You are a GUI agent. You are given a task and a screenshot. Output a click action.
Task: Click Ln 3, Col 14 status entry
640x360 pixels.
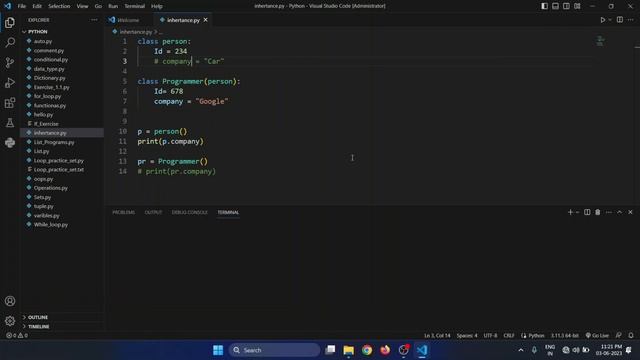point(437,336)
